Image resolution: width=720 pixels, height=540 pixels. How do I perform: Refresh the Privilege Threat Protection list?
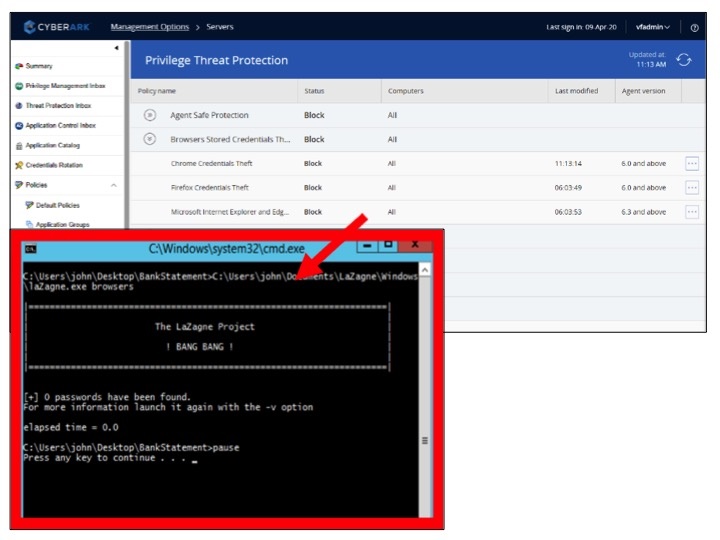point(684,60)
